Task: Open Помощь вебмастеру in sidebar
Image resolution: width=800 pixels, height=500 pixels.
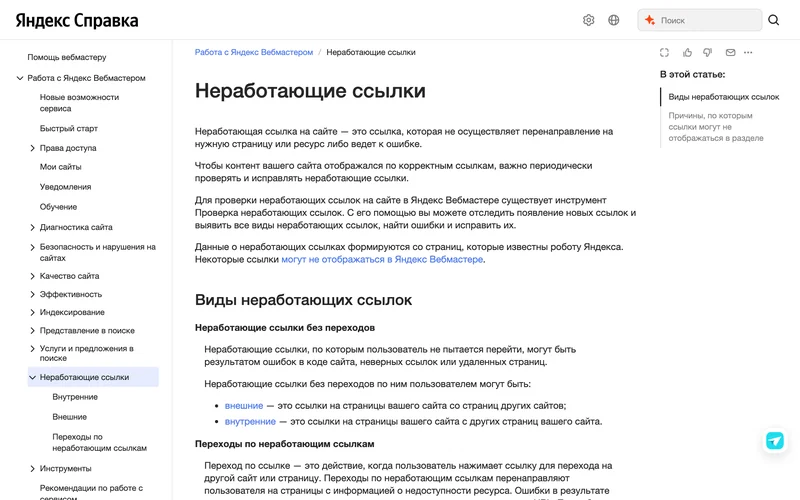Action: tap(67, 57)
